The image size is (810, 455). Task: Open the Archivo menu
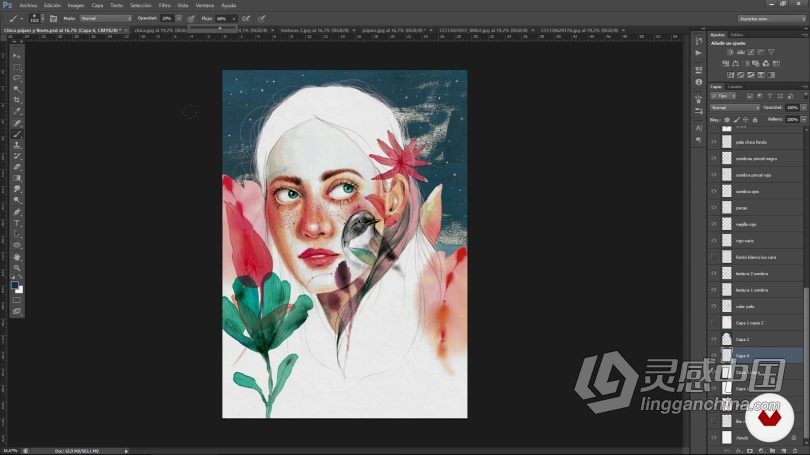pyautogui.click(x=29, y=5)
